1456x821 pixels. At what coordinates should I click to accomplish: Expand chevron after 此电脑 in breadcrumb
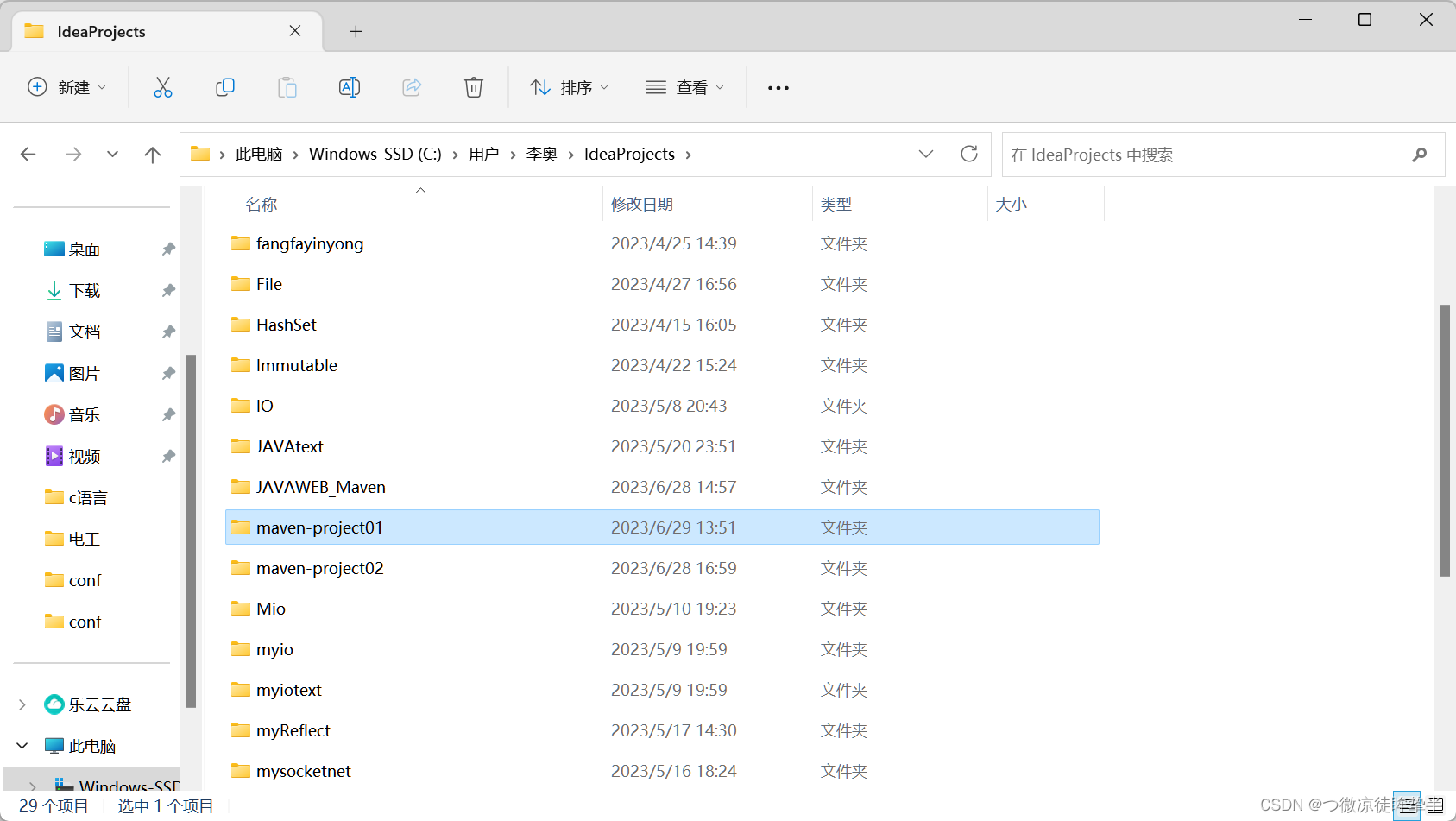tap(296, 155)
